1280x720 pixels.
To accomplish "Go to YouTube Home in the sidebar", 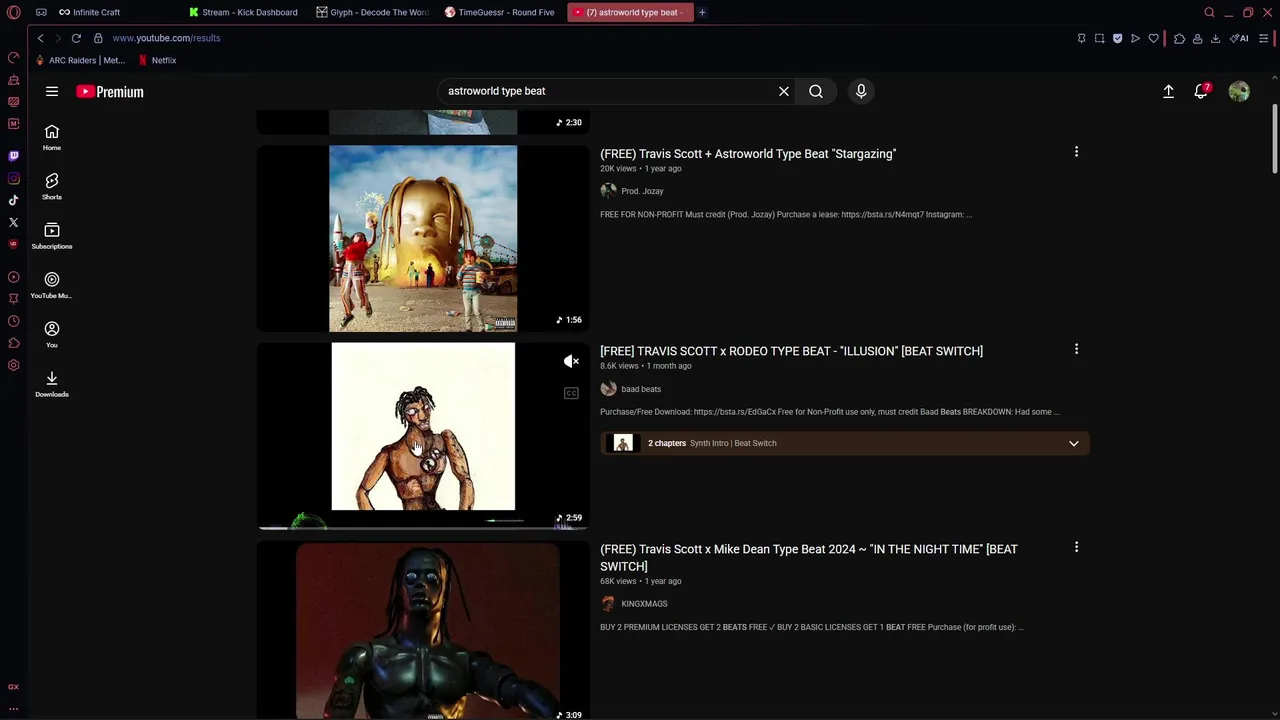I will tap(52, 137).
